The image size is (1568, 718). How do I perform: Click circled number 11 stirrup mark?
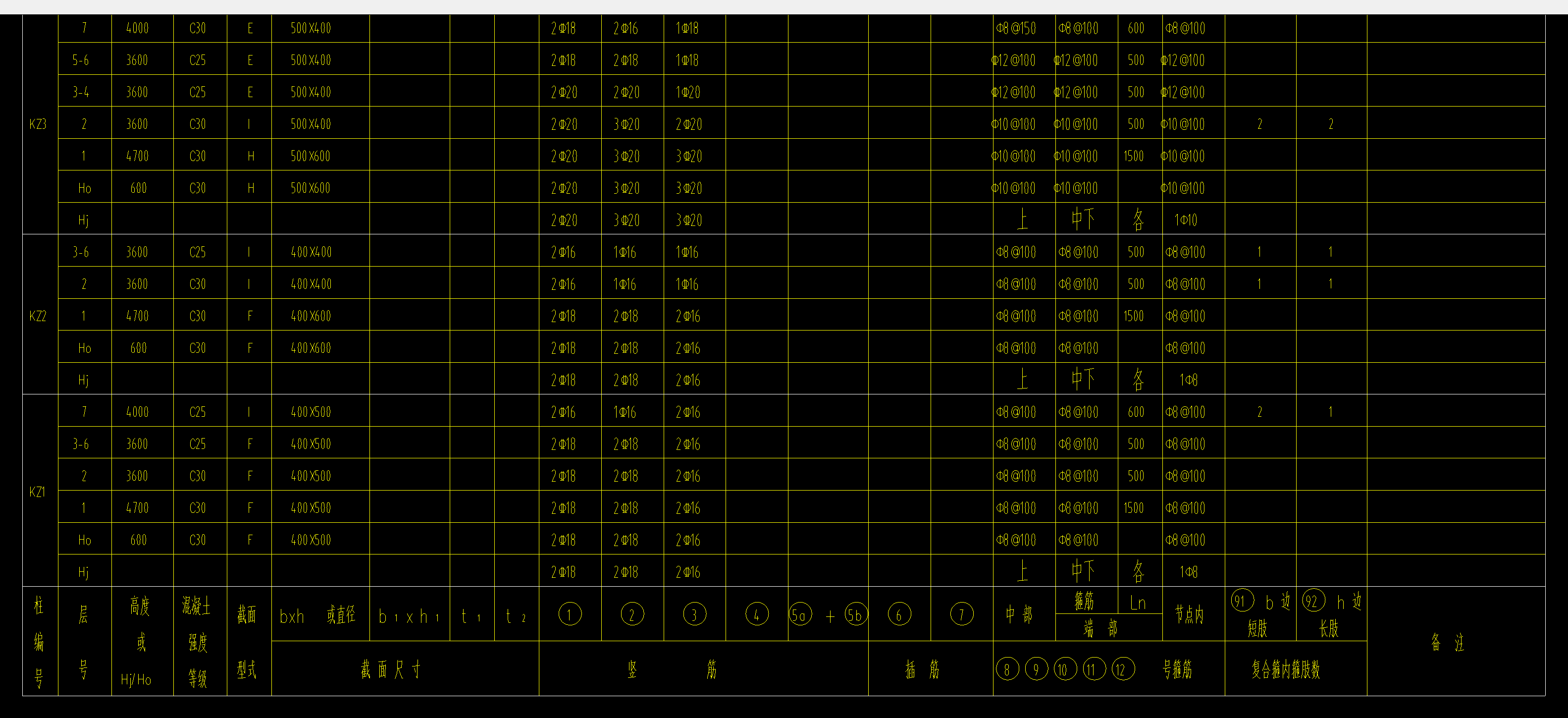click(1094, 670)
